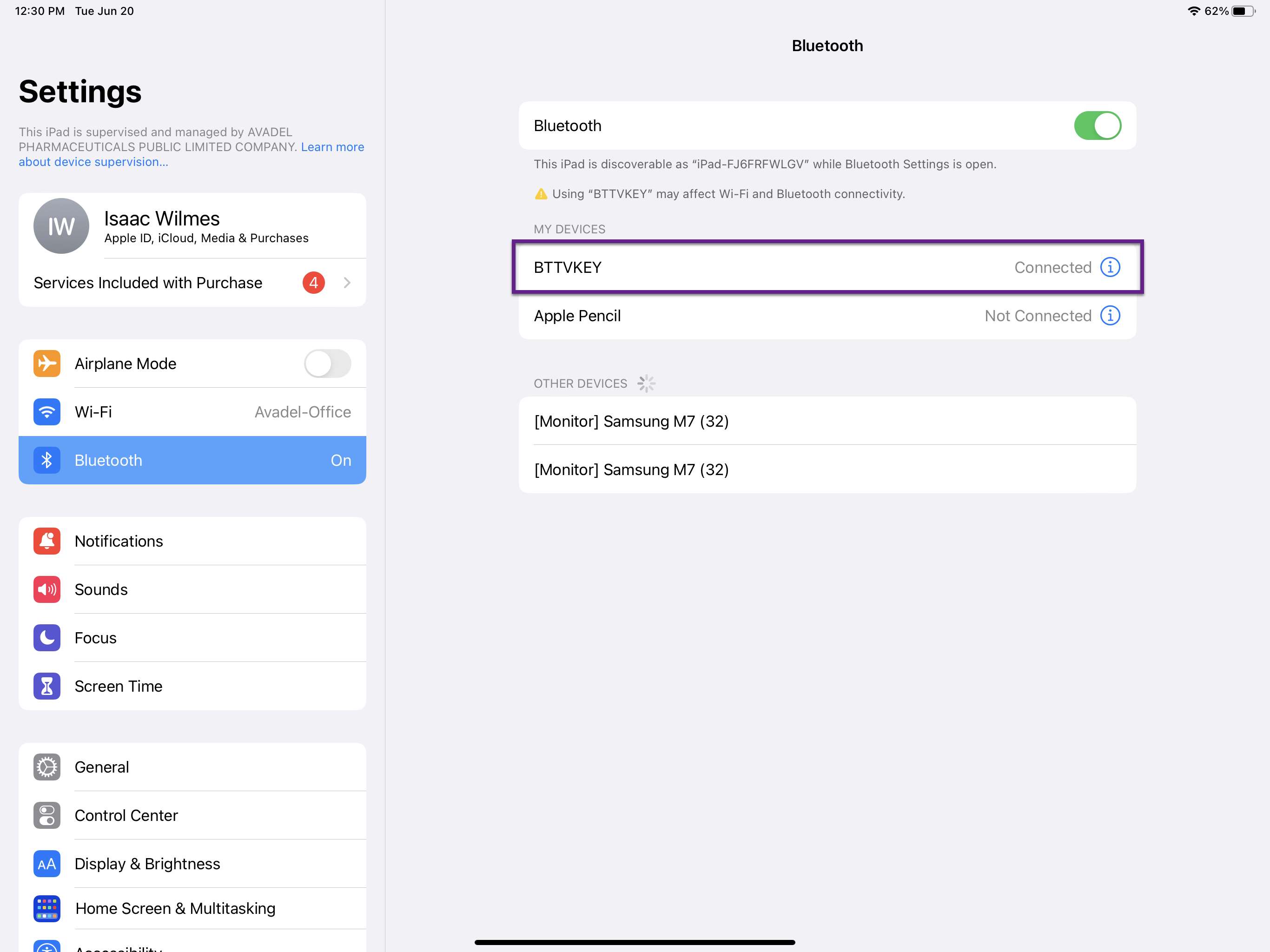This screenshot has height=952, width=1270.
Task: Open Control Center settings
Action: point(192,815)
